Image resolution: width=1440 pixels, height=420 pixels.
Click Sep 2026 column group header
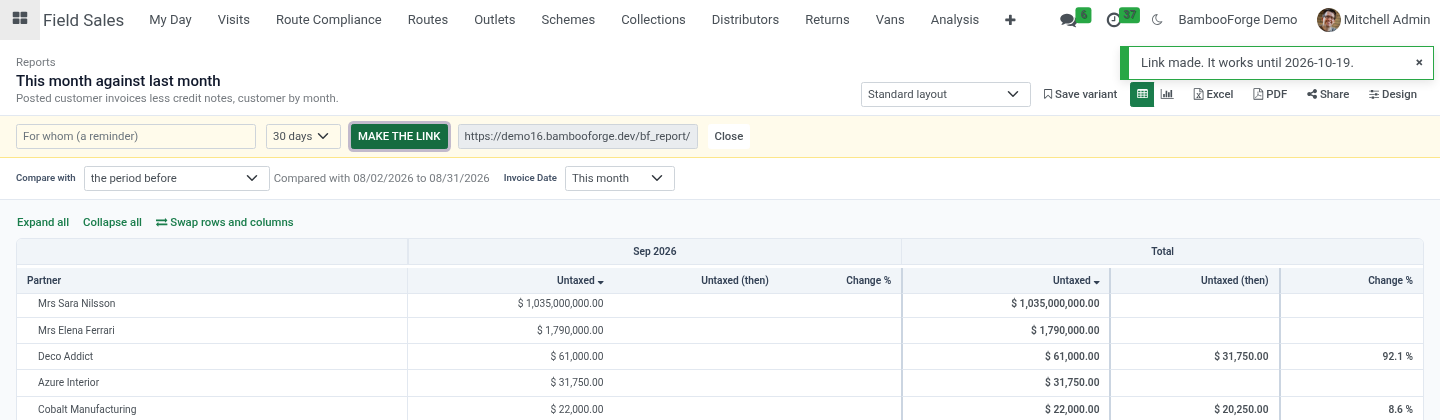click(655, 252)
